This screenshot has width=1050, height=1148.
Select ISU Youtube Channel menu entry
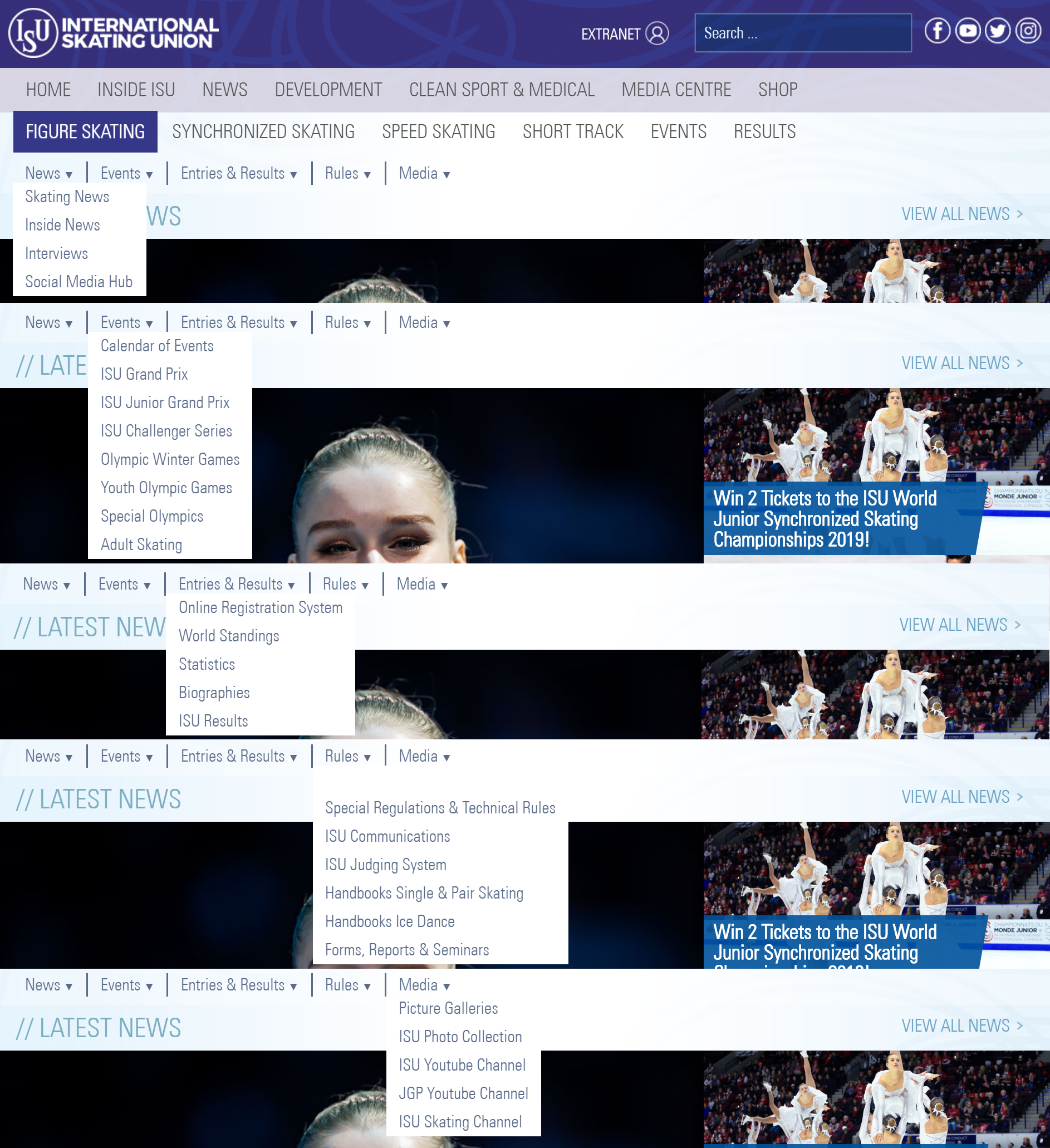[x=462, y=1066]
